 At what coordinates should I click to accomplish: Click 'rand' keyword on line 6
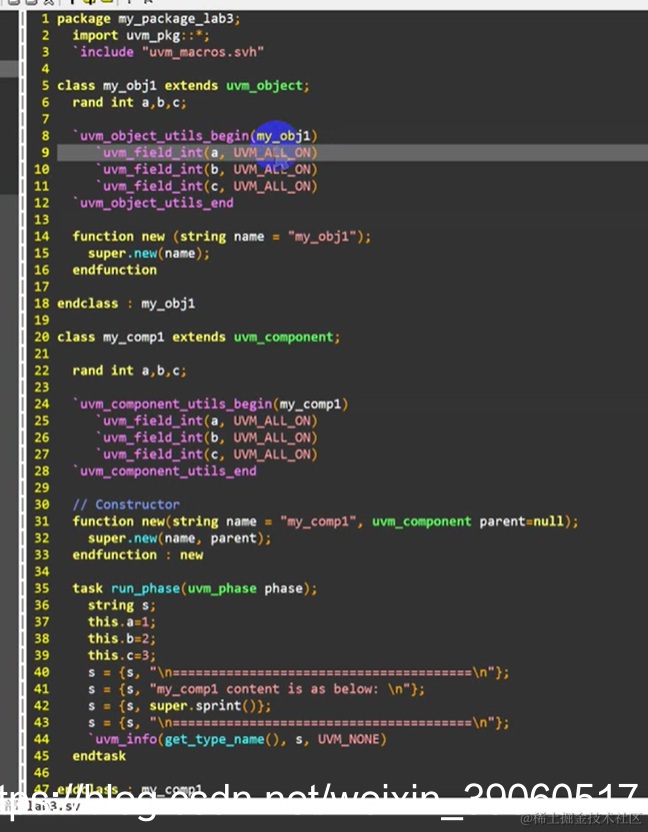tap(88, 102)
